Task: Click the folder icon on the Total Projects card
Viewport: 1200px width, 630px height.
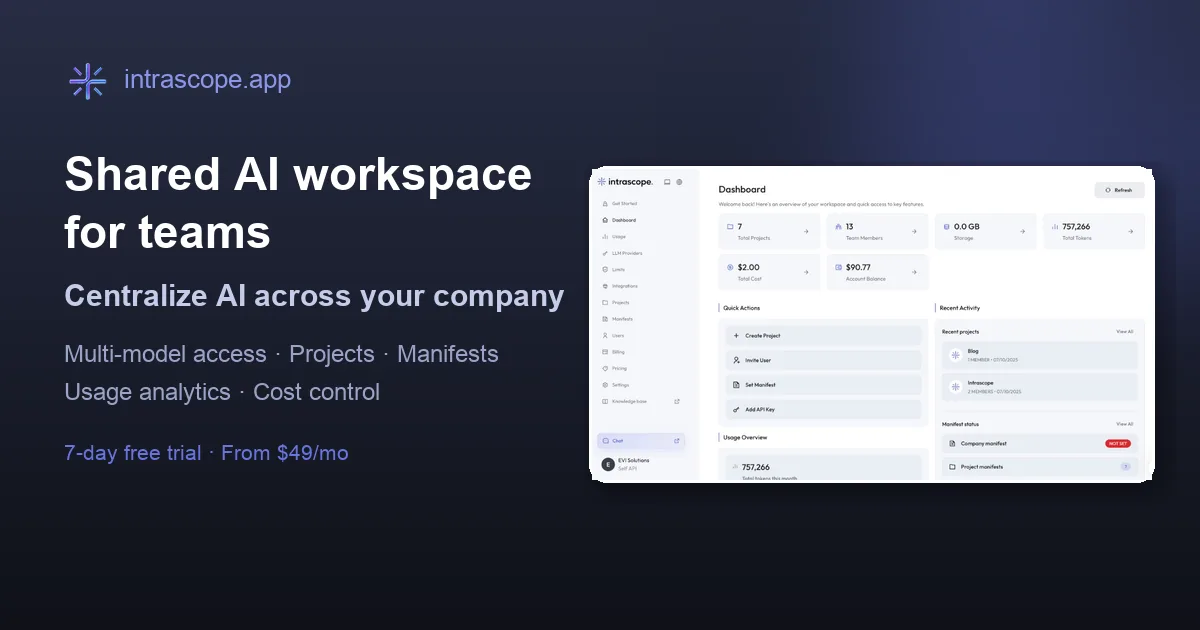Action: (730, 227)
